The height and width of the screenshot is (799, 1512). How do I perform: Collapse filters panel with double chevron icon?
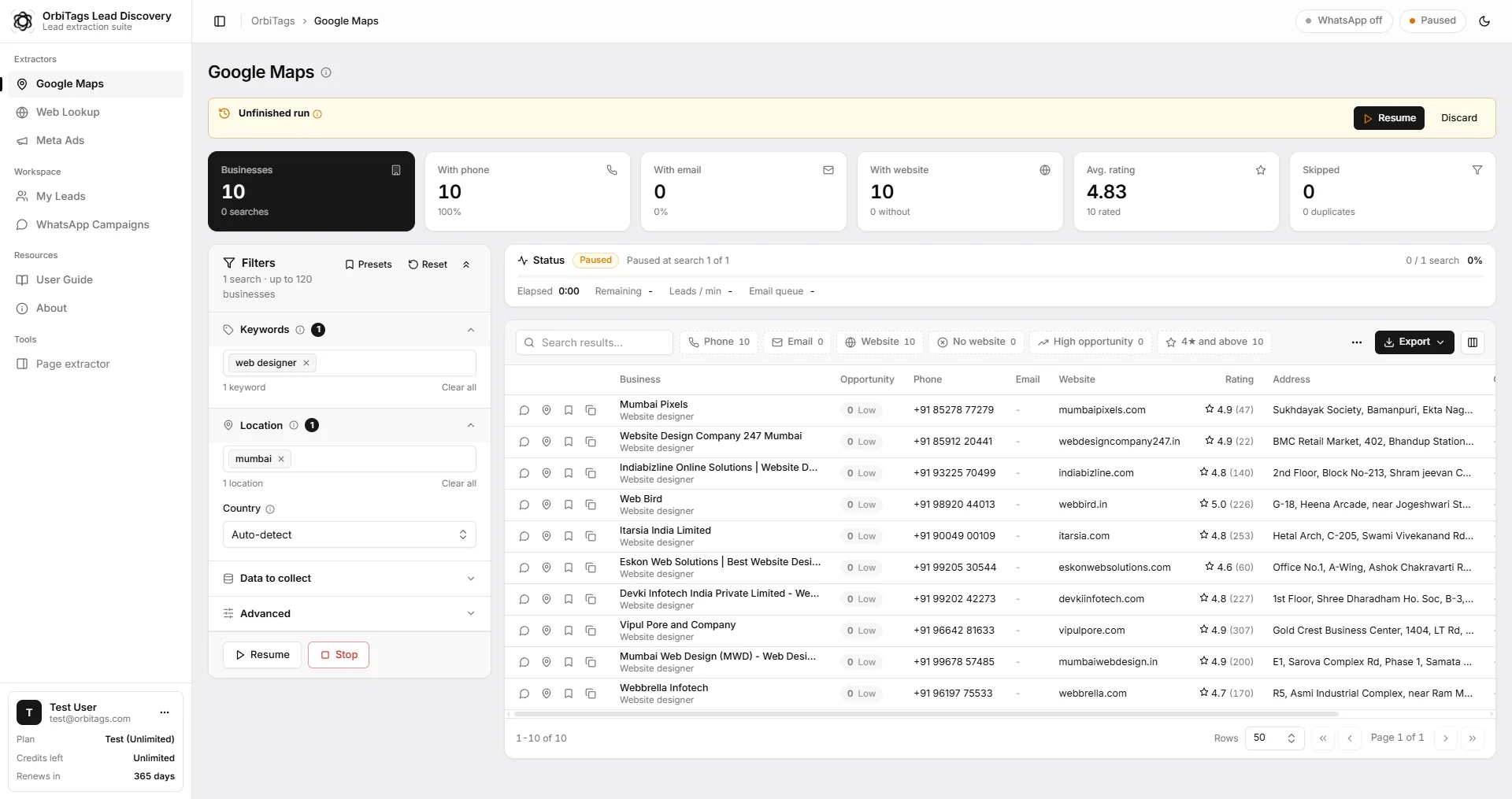(x=466, y=264)
